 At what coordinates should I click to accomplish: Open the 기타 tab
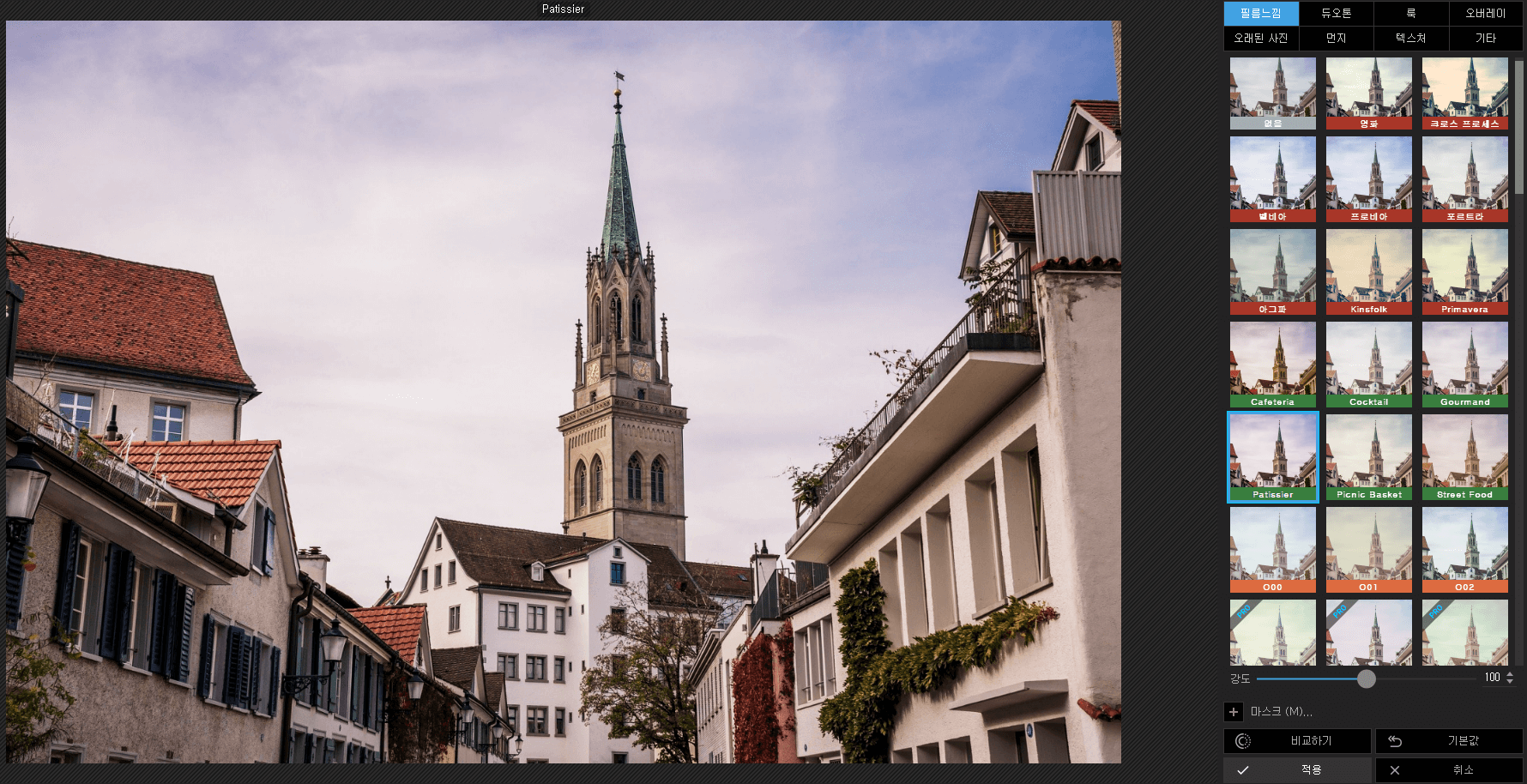click(x=1486, y=39)
